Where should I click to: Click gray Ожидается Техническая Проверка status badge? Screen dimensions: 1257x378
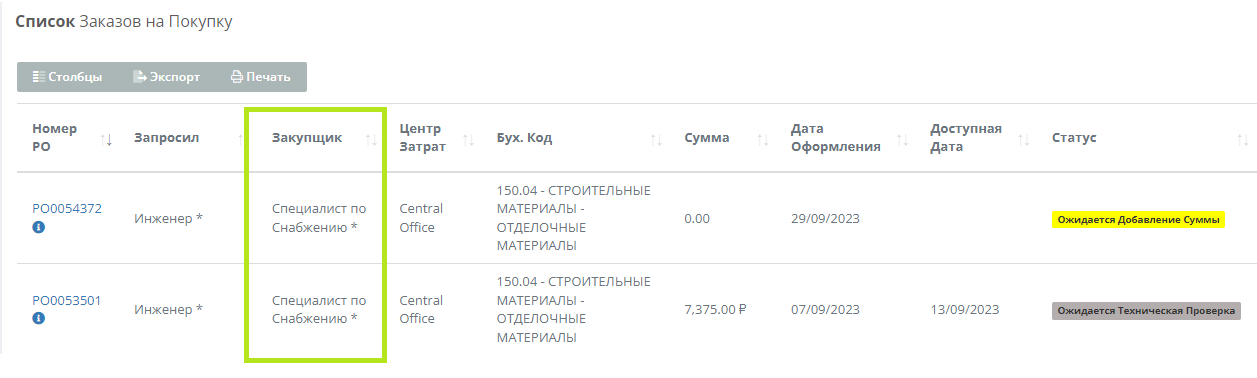pyautogui.click(x=1146, y=311)
